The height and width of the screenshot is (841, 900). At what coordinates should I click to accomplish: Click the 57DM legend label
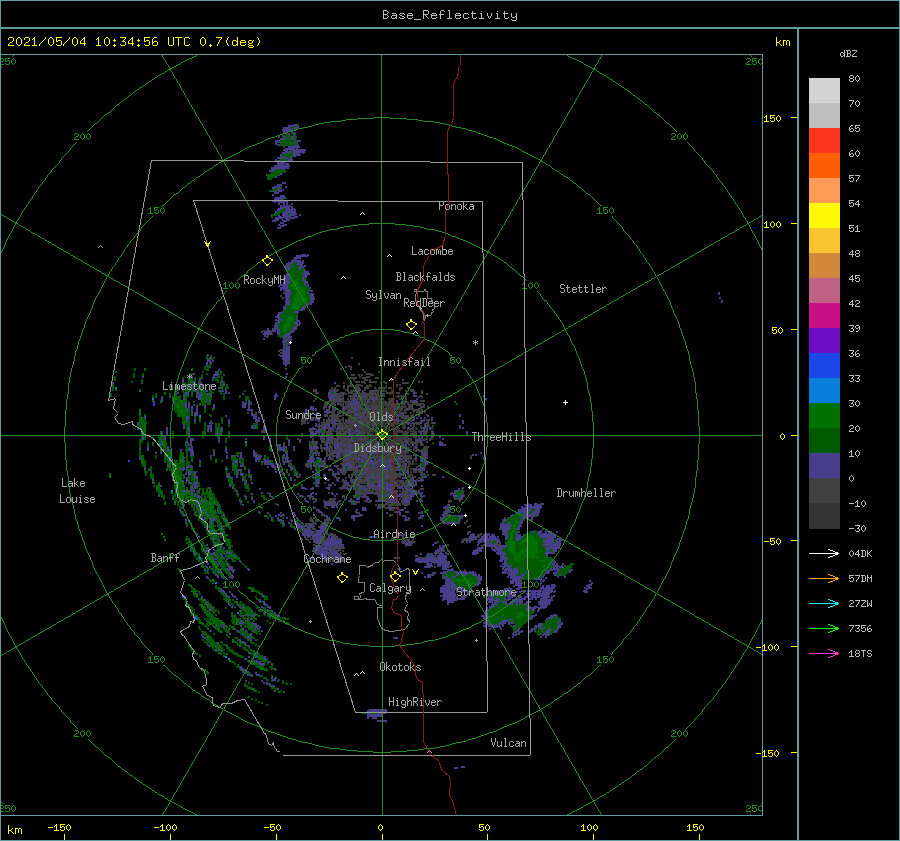coord(860,579)
